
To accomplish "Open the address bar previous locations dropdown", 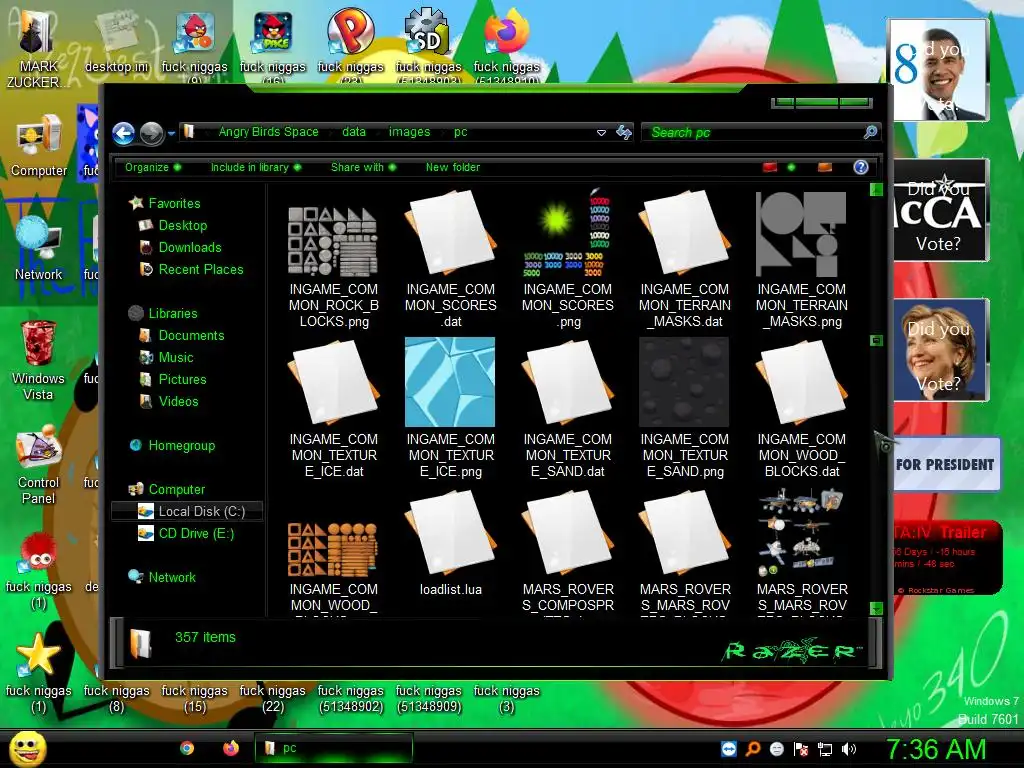I will tap(601, 133).
